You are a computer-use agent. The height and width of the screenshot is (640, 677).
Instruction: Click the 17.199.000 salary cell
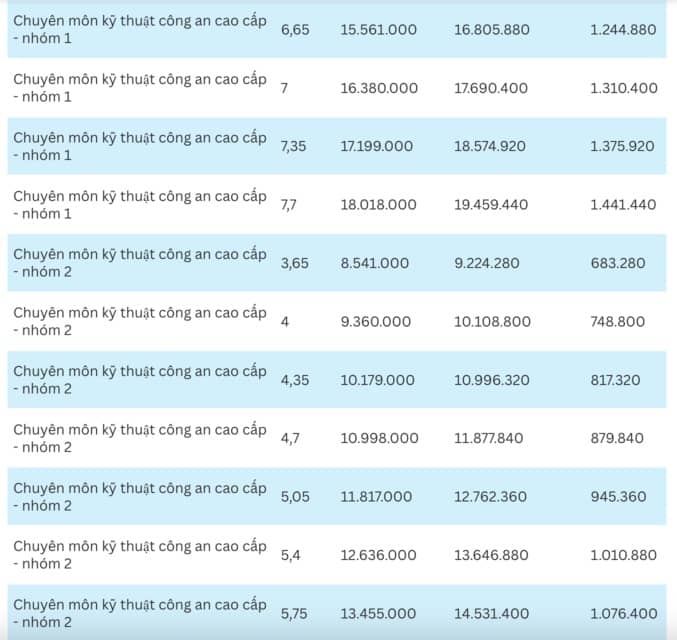[x=376, y=146]
